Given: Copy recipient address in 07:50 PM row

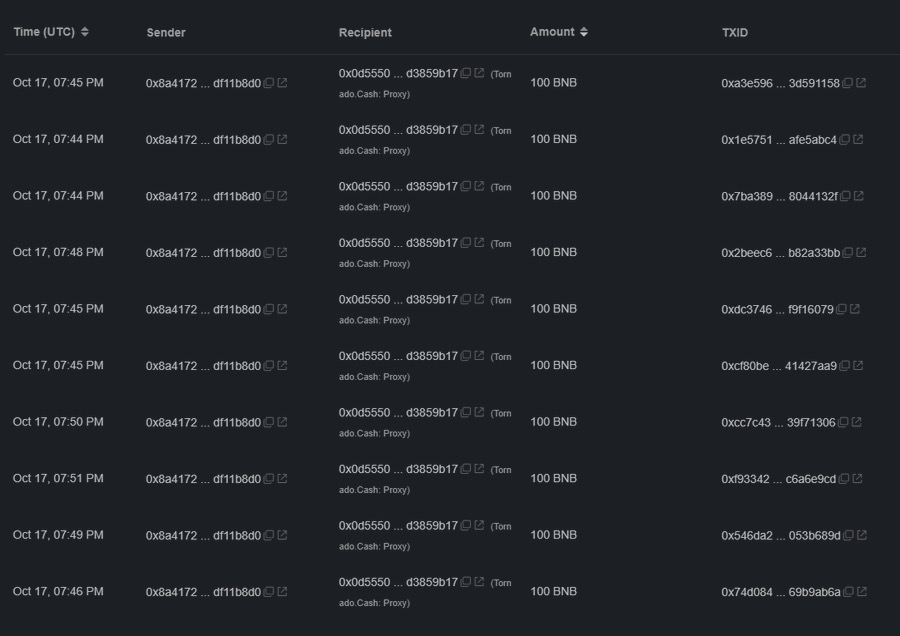Looking at the screenshot, I should (466, 412).
